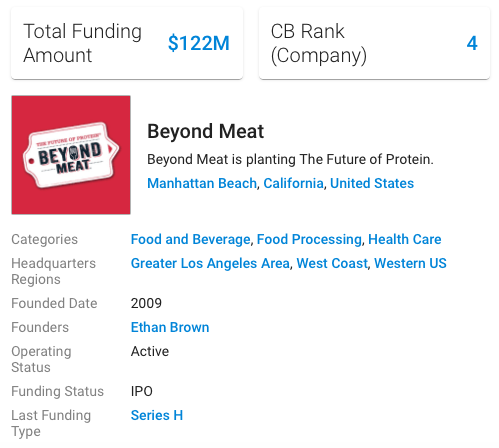
Task: Open the California location link
Action: [293, 183]
